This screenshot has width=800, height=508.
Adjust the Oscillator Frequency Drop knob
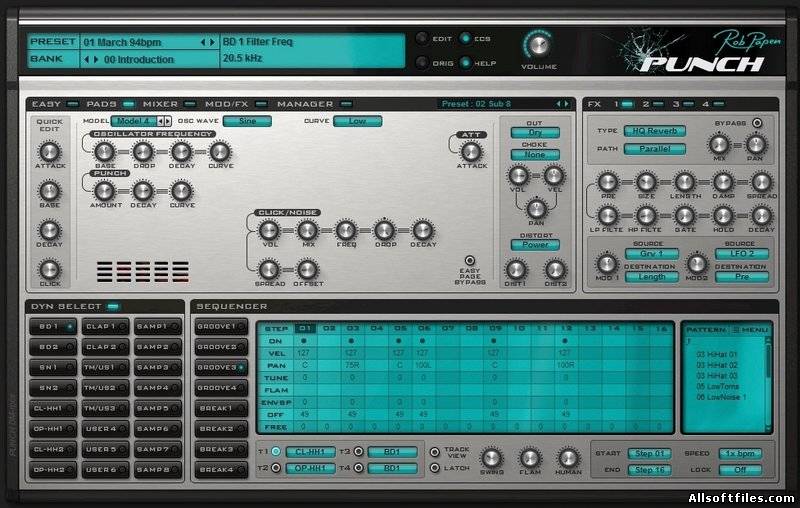pyautogui.click(x=143, y=151)
